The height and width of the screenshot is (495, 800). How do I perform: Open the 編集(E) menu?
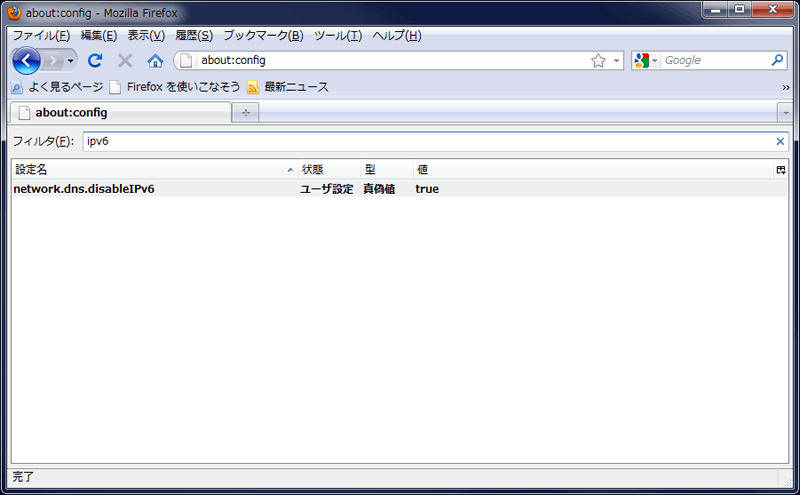pyautogui.click(x=98, y=35)
